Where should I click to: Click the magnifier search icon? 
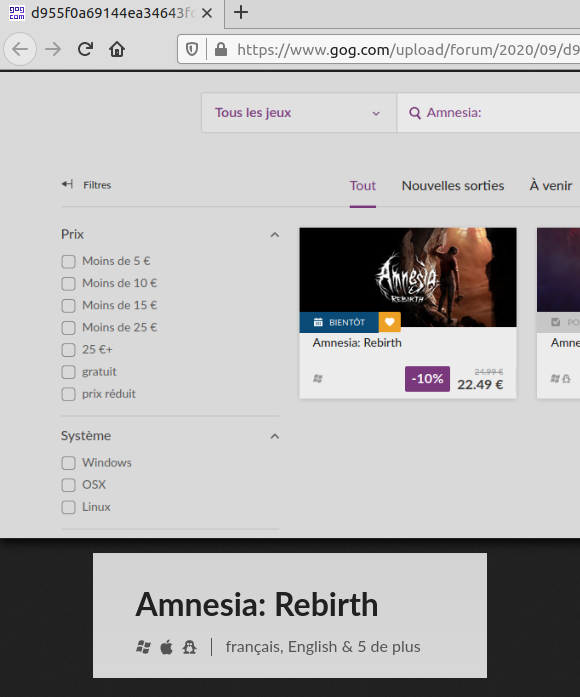pyautogui.click(x=415, y=113)
